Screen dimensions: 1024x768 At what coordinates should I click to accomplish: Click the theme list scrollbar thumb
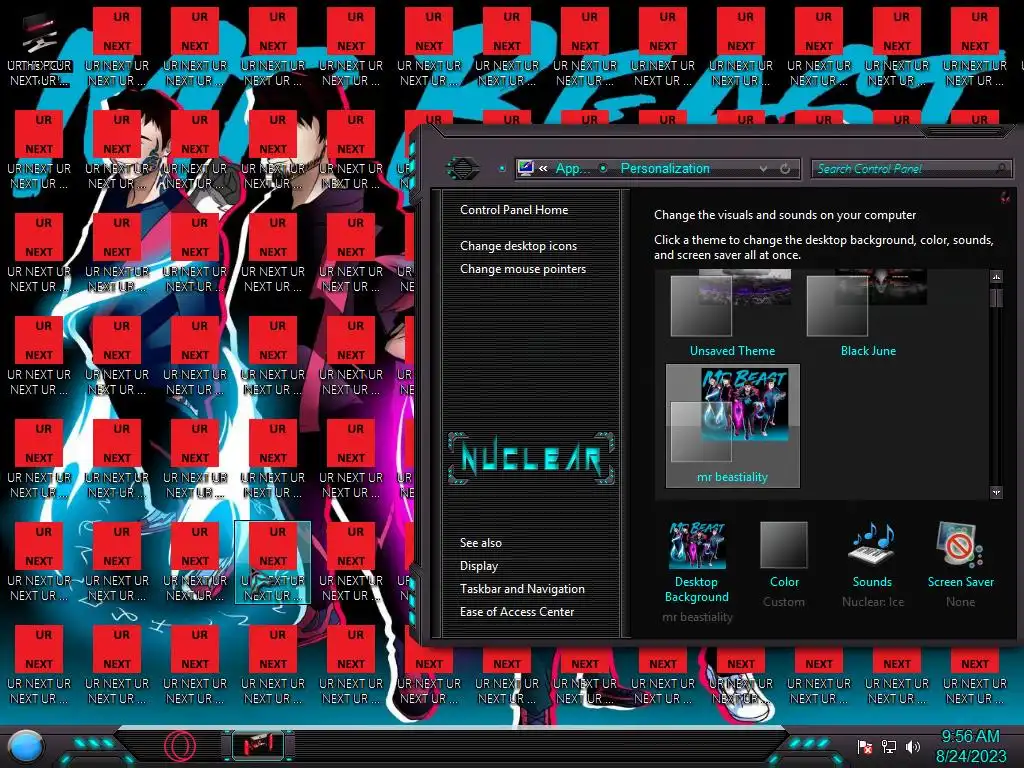coord(996,298)
